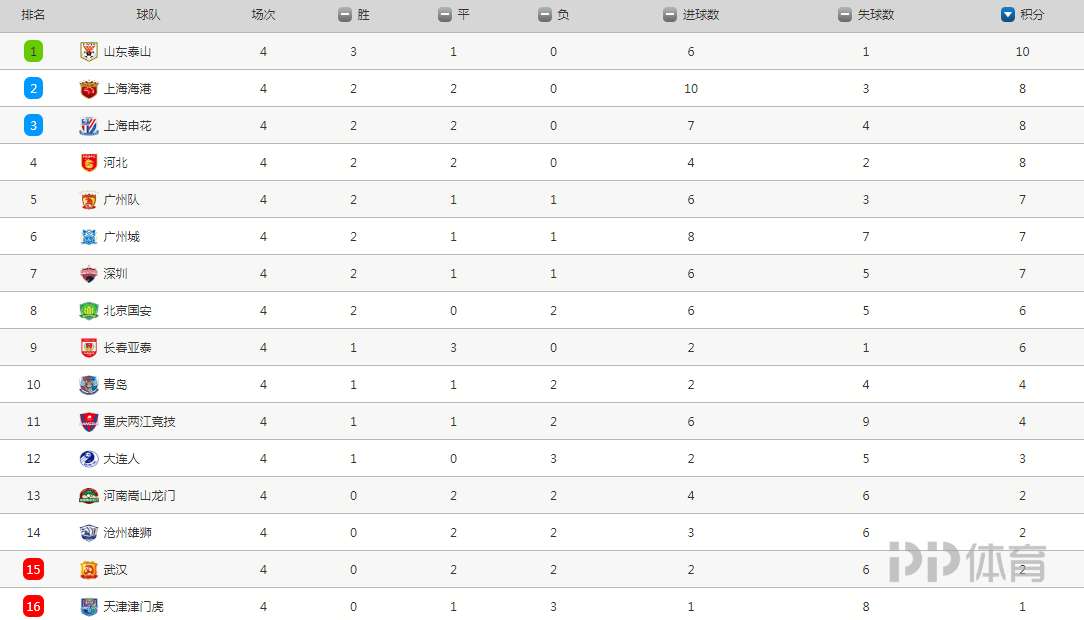Toggle the sort button beside 胜 header

[x=344, y=15]
